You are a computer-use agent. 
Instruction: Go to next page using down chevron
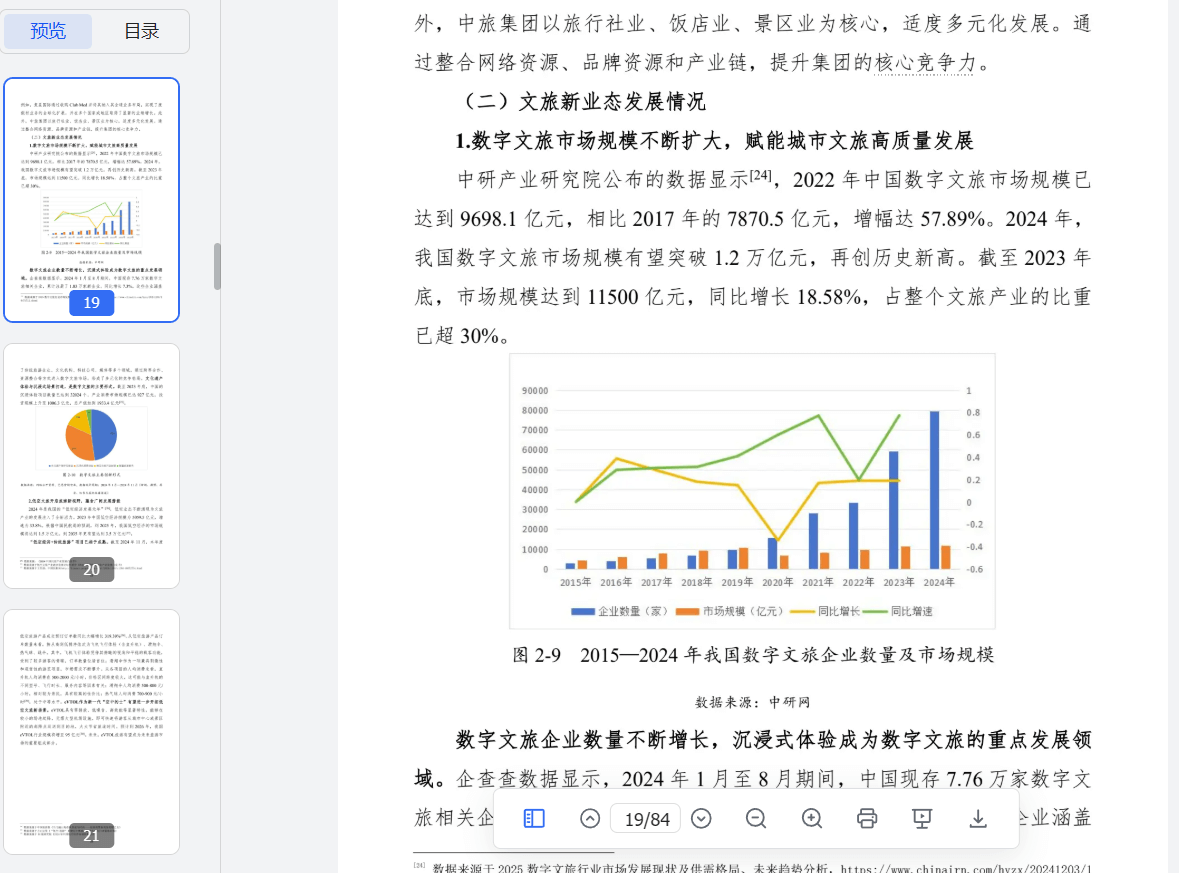tap(701, 819)
